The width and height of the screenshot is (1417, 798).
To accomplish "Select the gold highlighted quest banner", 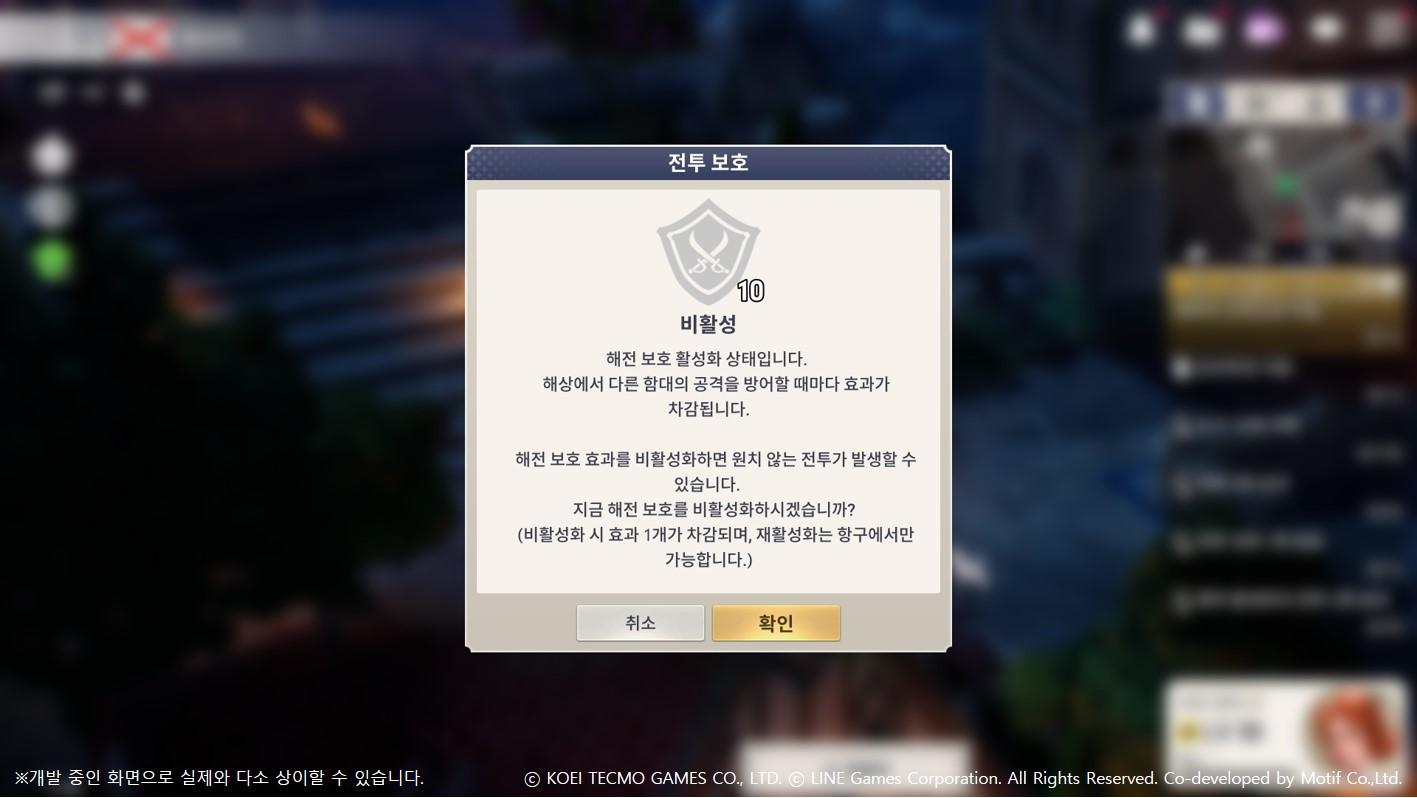I will [1286, 297].
